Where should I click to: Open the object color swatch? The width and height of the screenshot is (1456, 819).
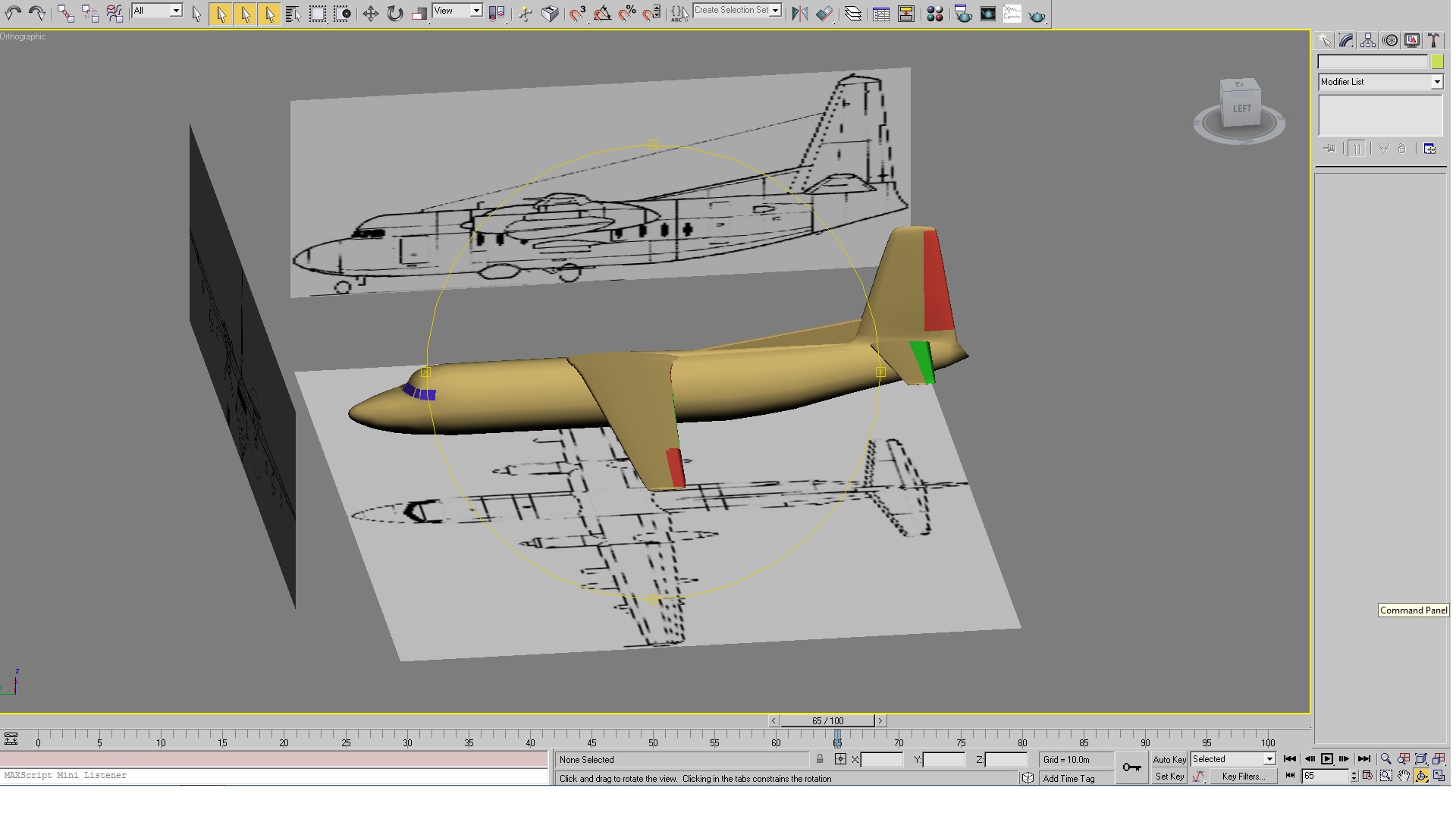[x=1437, y=62]
